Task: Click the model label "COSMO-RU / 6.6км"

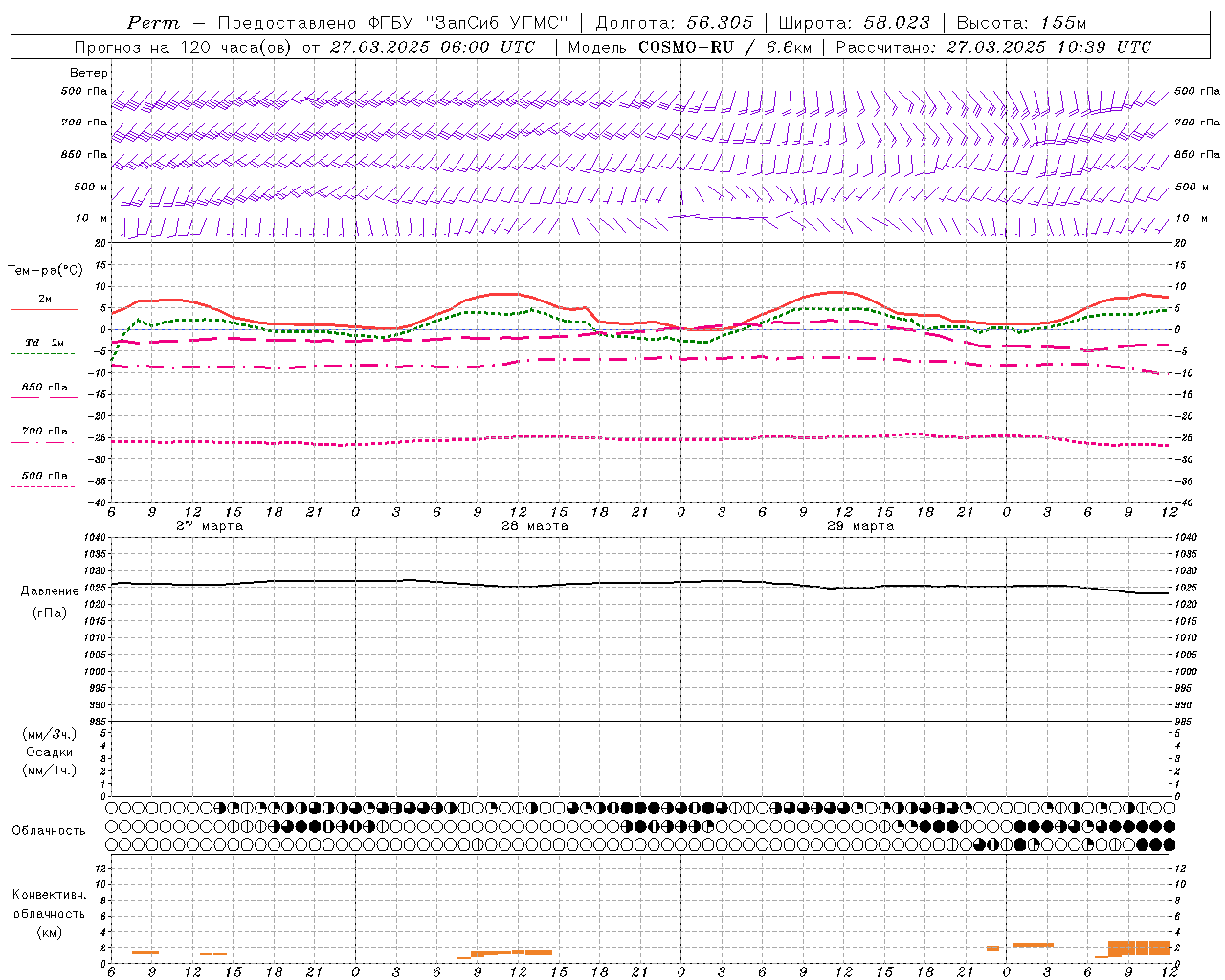Action: pyautogui.click(x=724, y=47)
